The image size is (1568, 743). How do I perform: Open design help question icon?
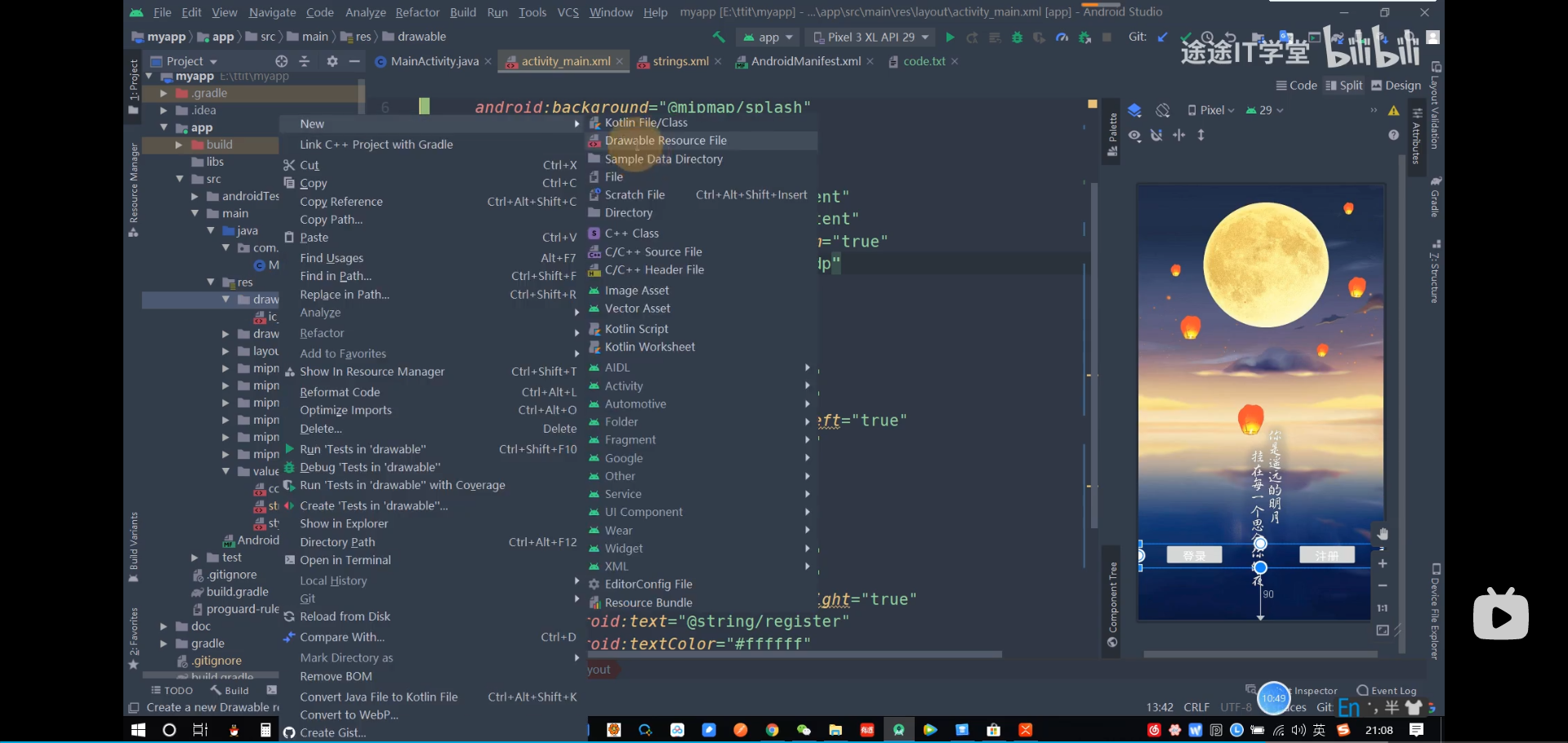pyautogui.click(x=1394, y=136)
